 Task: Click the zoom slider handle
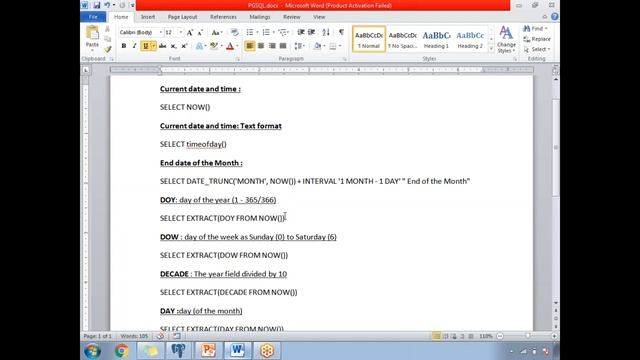coord(528,336)
